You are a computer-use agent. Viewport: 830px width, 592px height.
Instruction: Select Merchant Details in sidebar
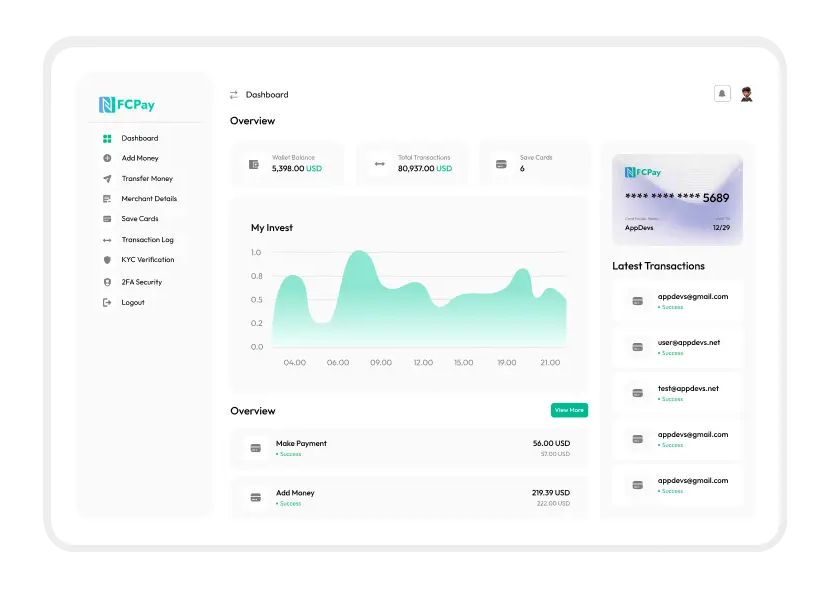[148, 199]
